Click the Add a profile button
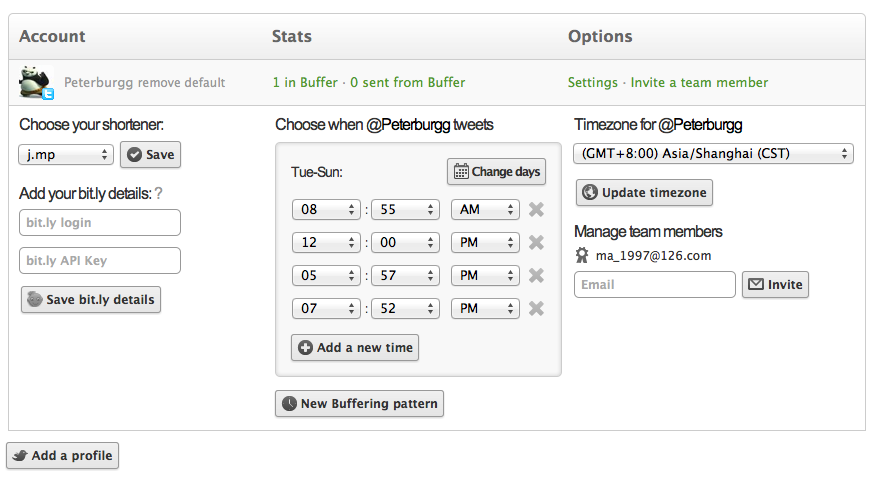This screenshot has width=876, height=481. point(62,455)
